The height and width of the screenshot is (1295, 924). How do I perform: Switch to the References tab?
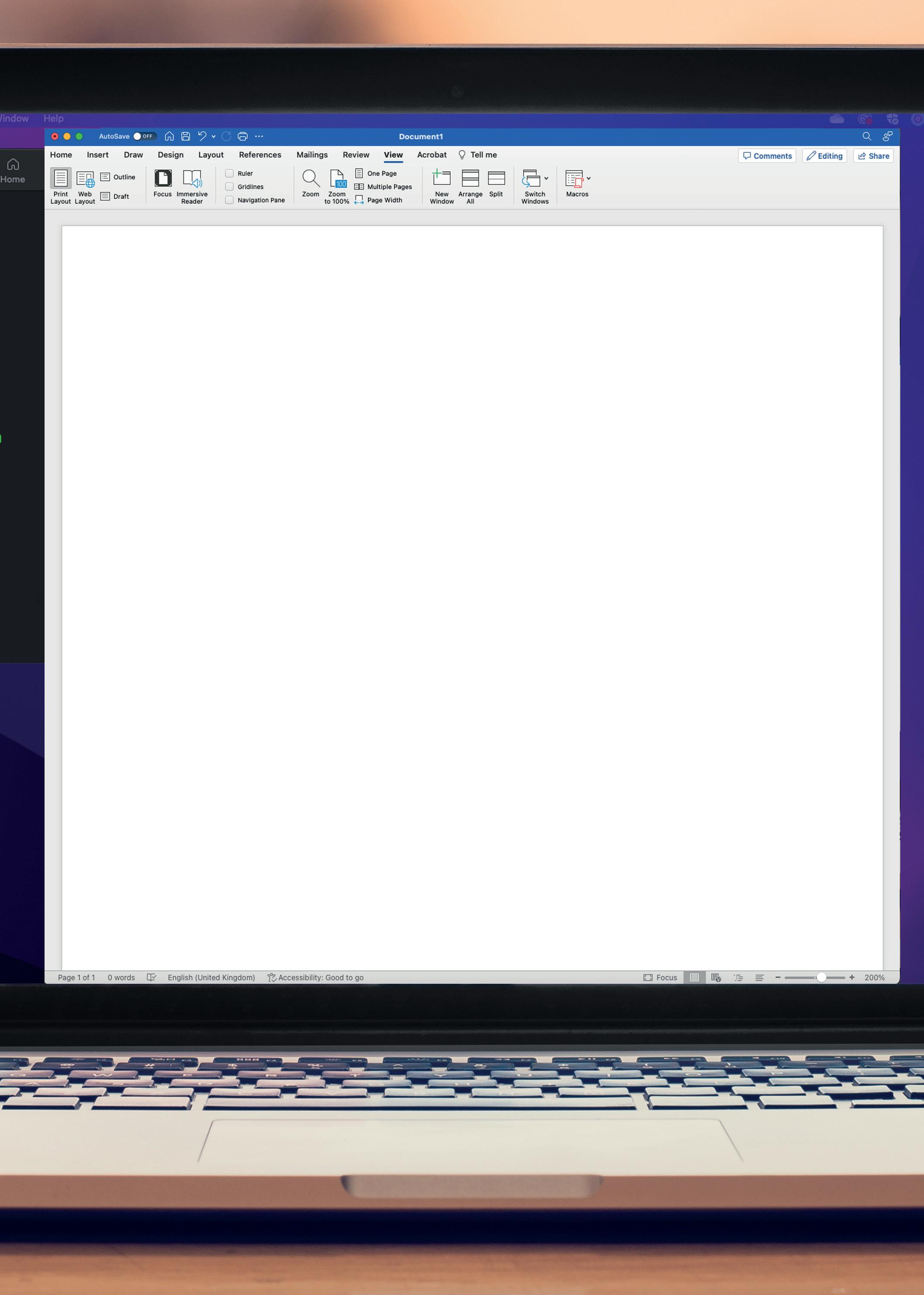260,155
